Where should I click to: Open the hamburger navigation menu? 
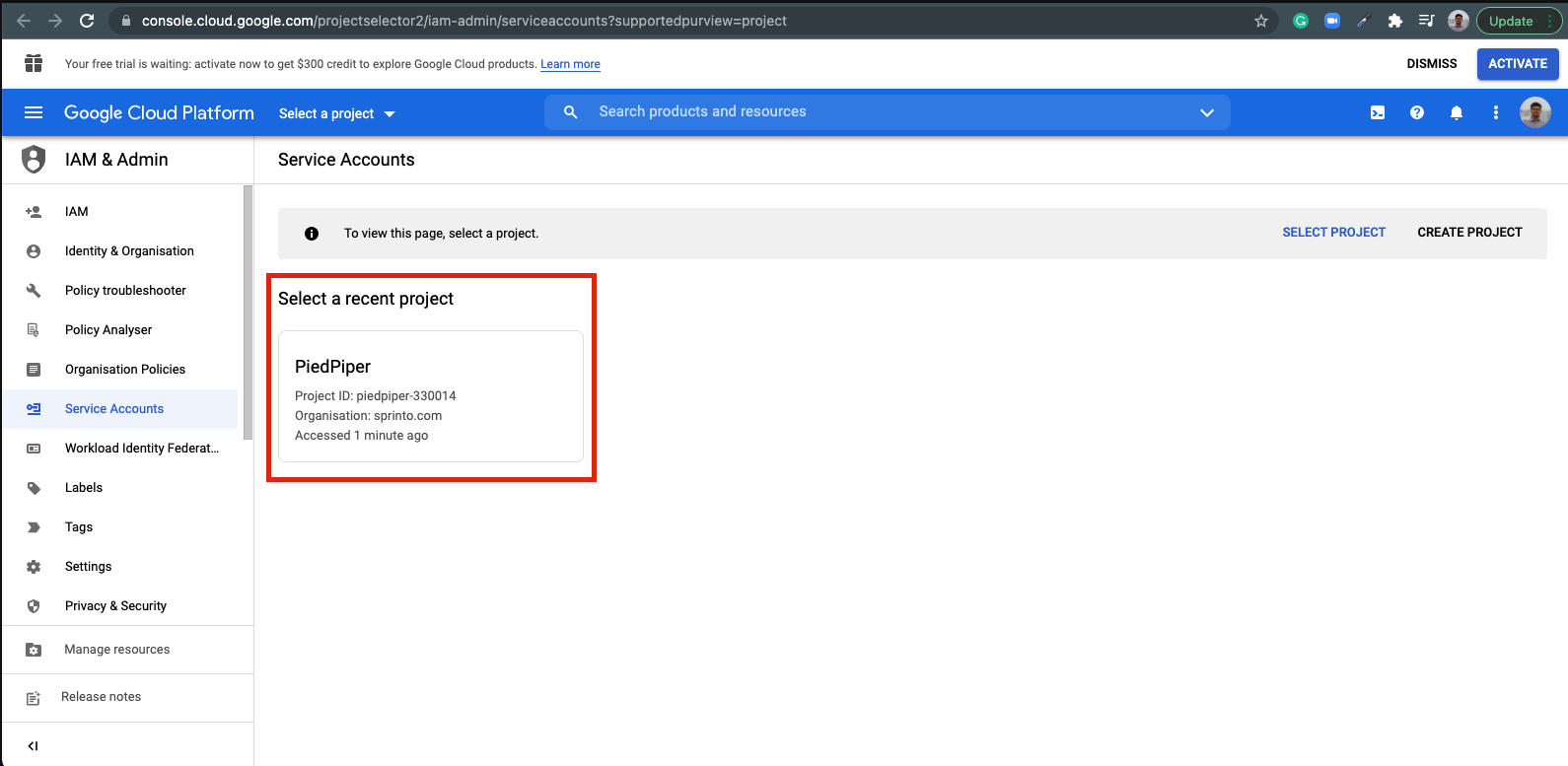click(x=34, y=112)
